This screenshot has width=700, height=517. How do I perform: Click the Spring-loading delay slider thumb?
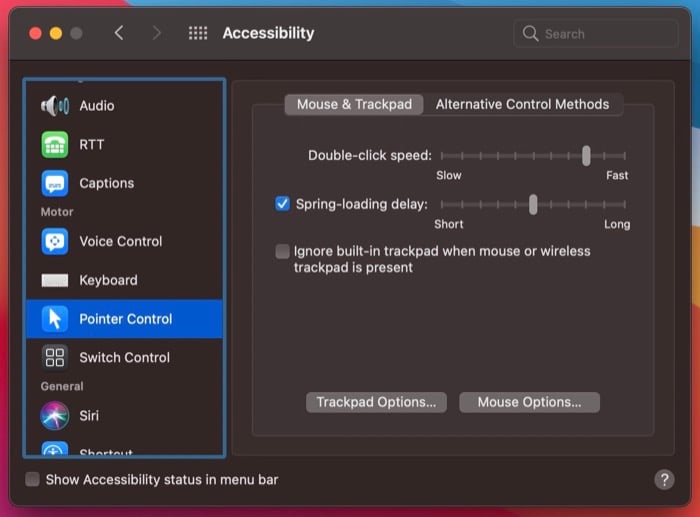pos(533,205)
